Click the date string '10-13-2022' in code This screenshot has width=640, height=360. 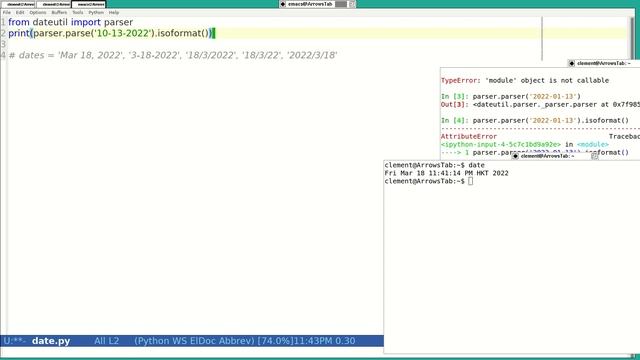coord(122,33)
